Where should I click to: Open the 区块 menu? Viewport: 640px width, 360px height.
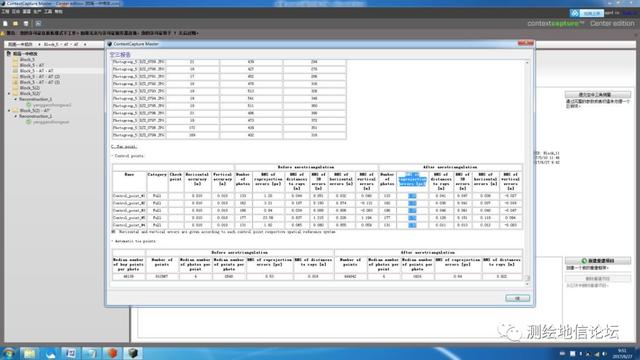pyautogui.click(x=16, y=12)
